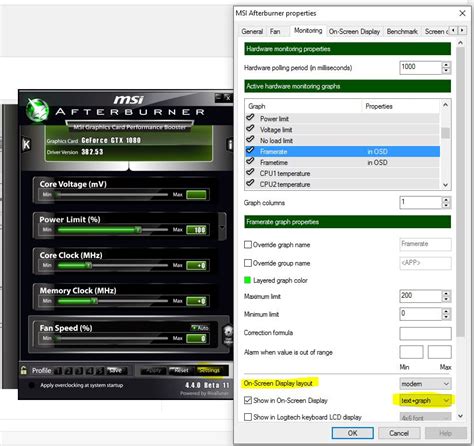Viewport: 474px width, 446px height.
Task: Toggle the fan speed Auto button
Action: pos(200,328)
